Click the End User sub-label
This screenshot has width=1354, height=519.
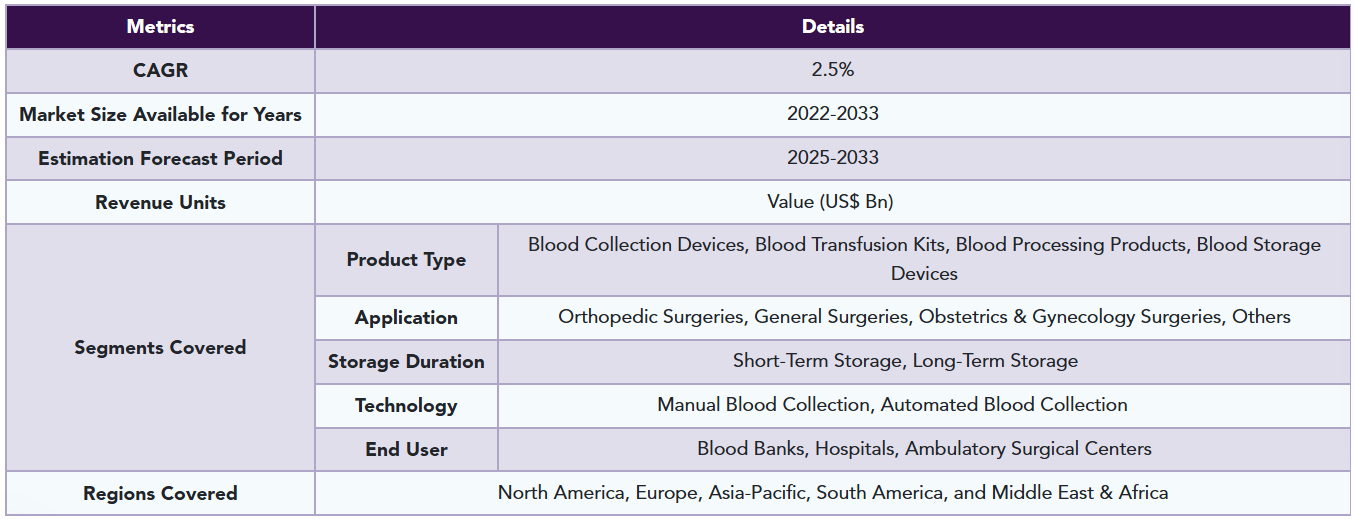(406, 450)
